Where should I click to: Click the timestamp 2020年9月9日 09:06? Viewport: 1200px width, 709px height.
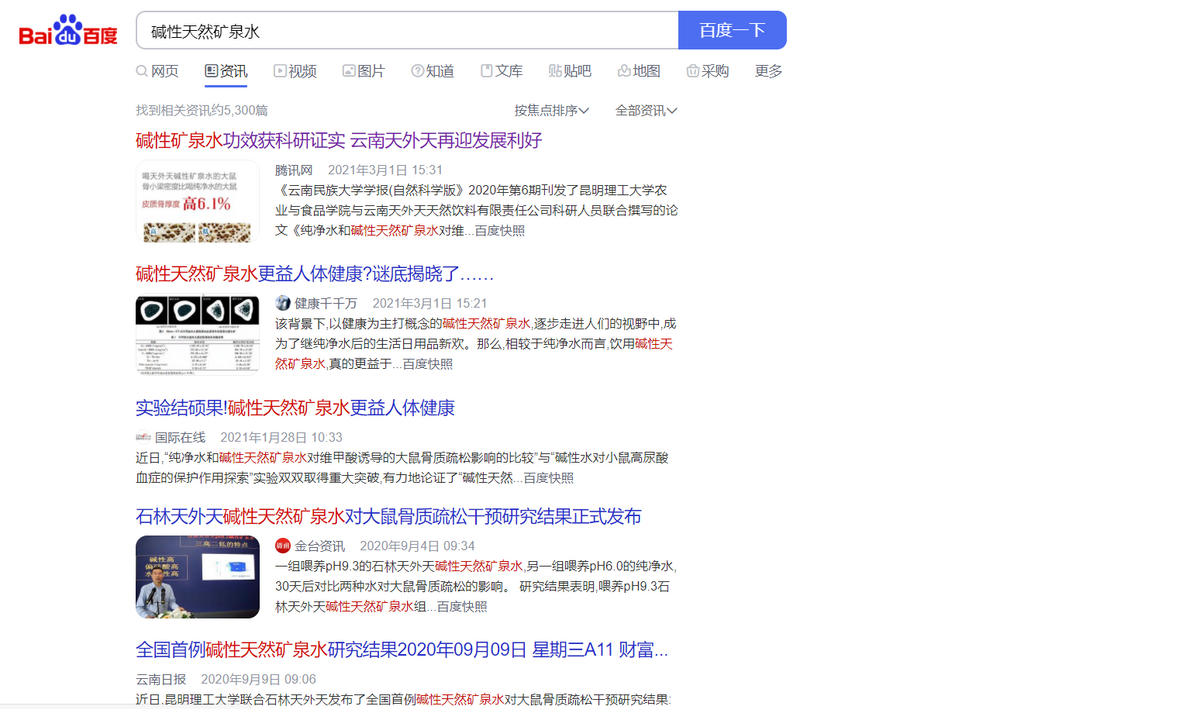coord(258,679)
